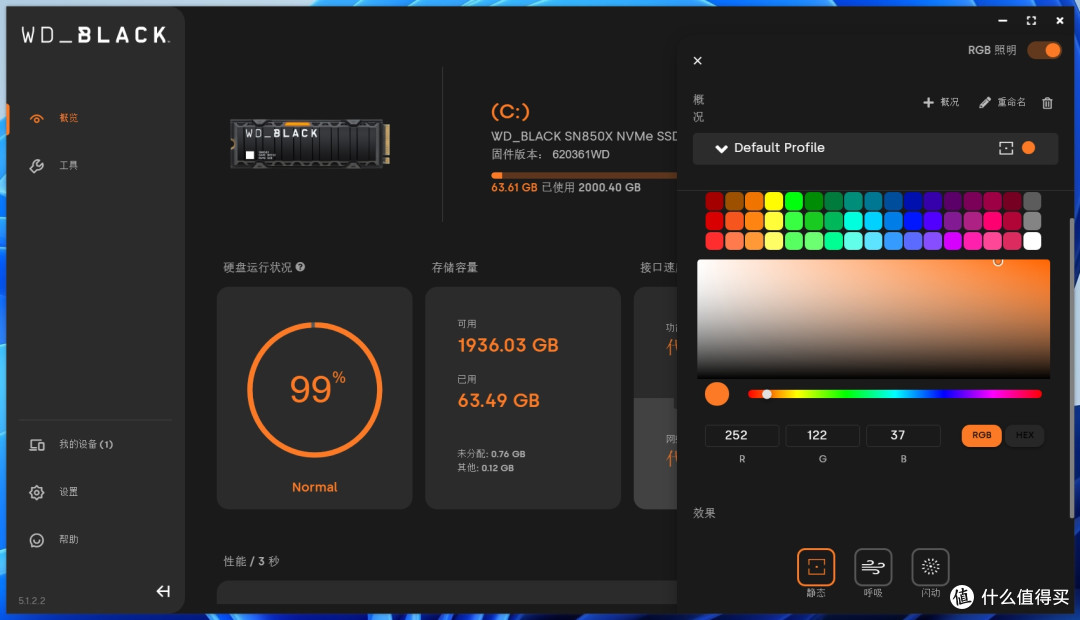Select the WD_BLACK SSD drive thumbnail
The image size is (1080, 620).
pos(310,143)
